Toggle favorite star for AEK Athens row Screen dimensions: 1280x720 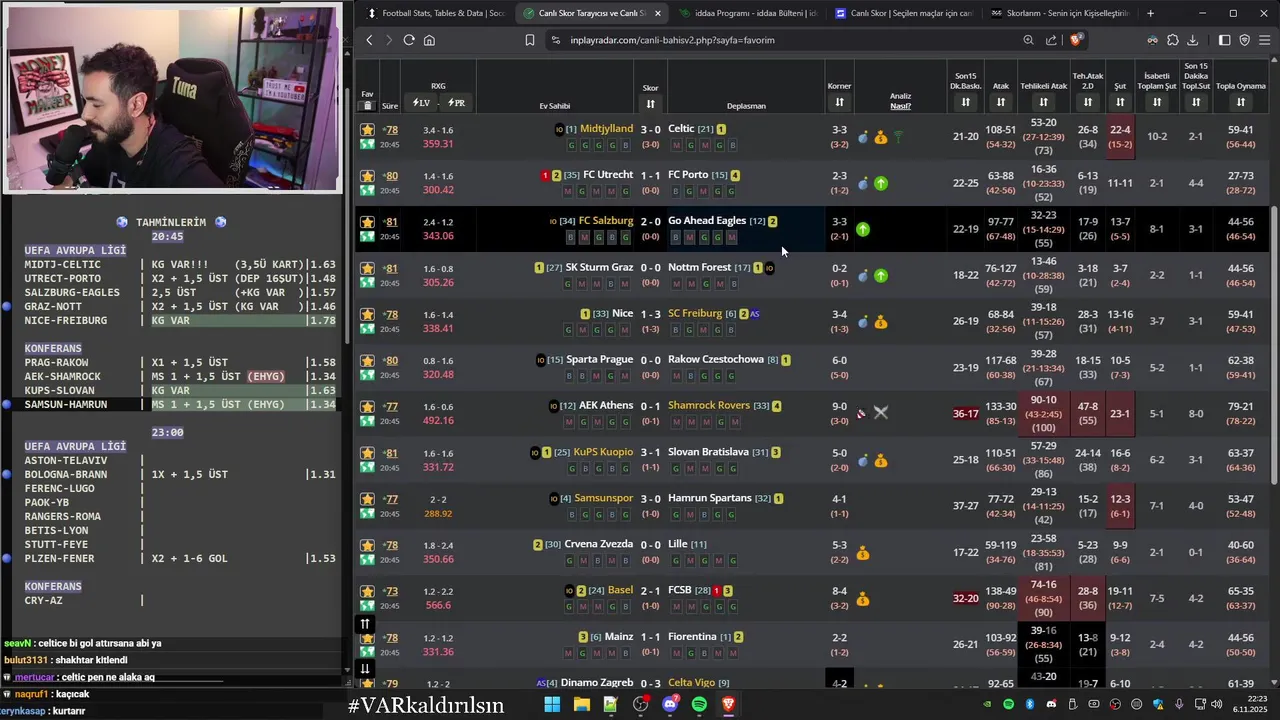[367, 407]
